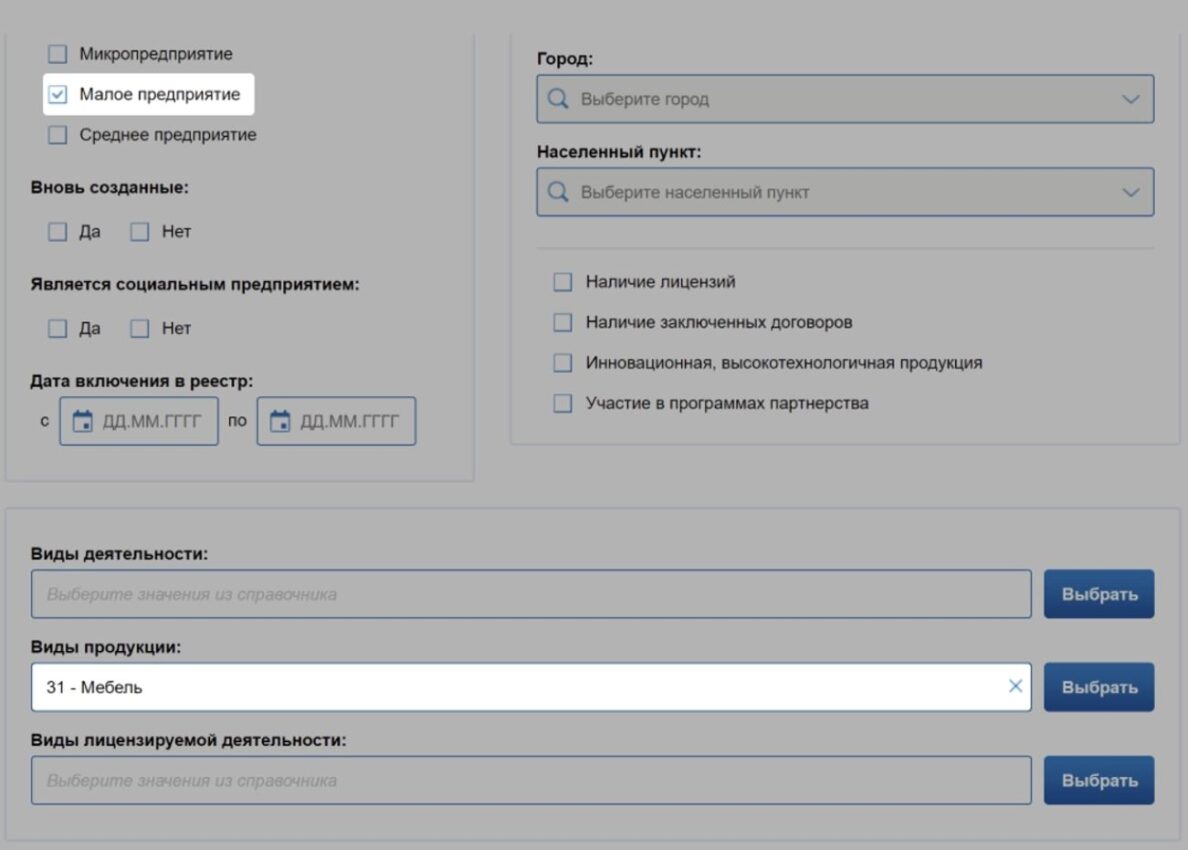Image resolution: width=1188 pixels, height=850 pixels.
Task: Enable the Микропредприятие checkbox
Action: click(58, 54)
